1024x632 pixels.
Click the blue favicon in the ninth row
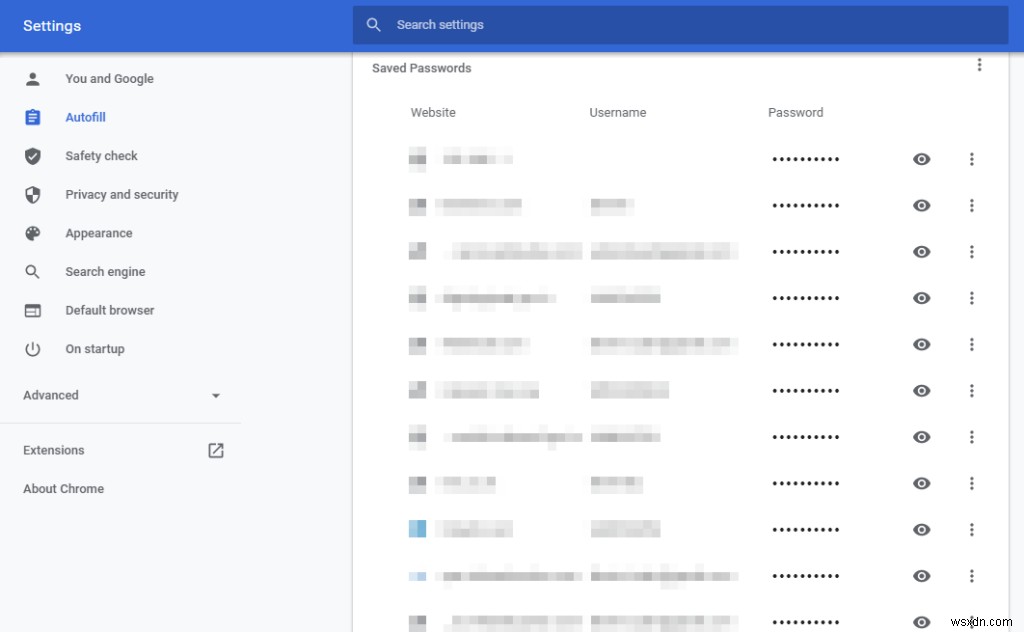click(417, 529)
